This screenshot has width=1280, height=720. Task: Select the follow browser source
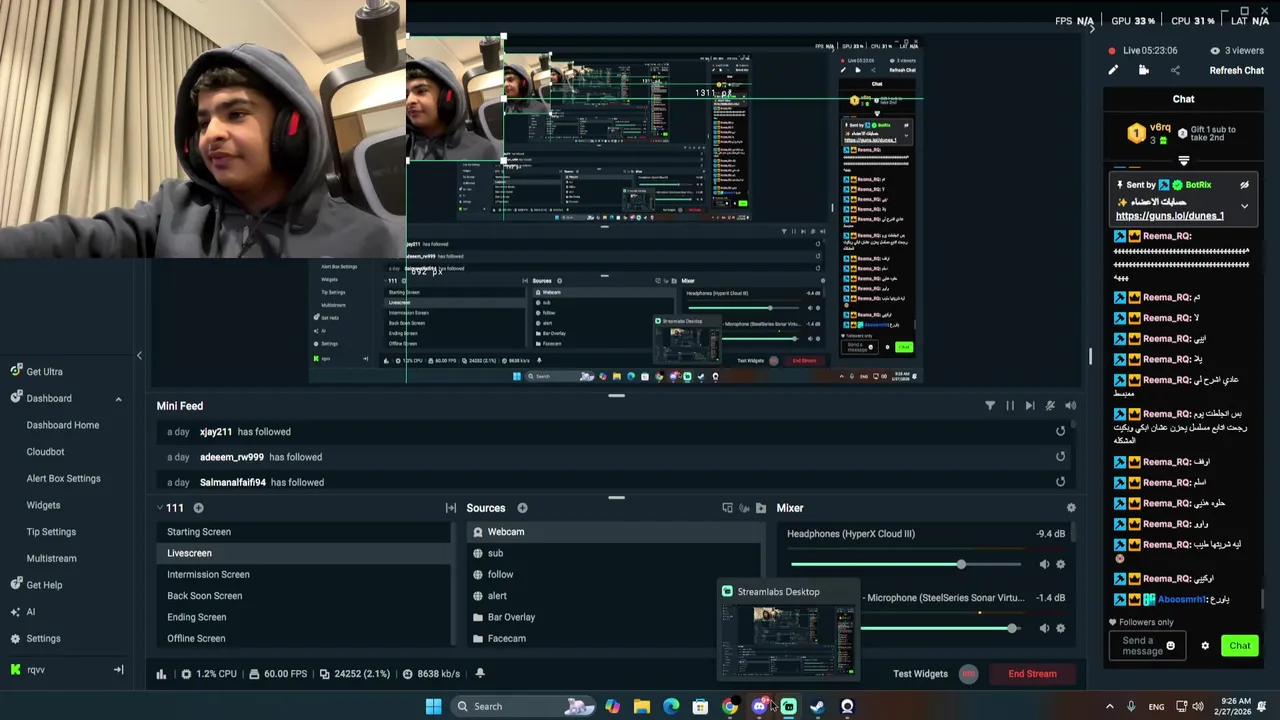click(616, 574)
